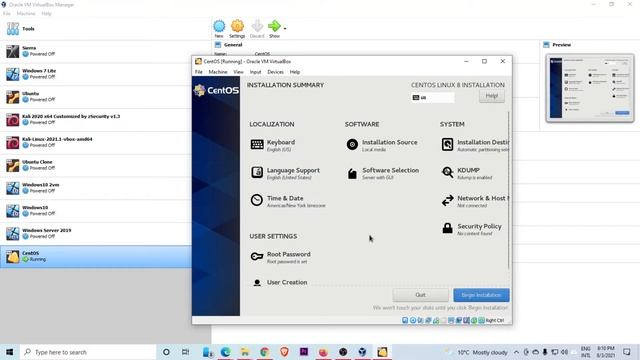Open Installation Destination settings

coord(475,145)
